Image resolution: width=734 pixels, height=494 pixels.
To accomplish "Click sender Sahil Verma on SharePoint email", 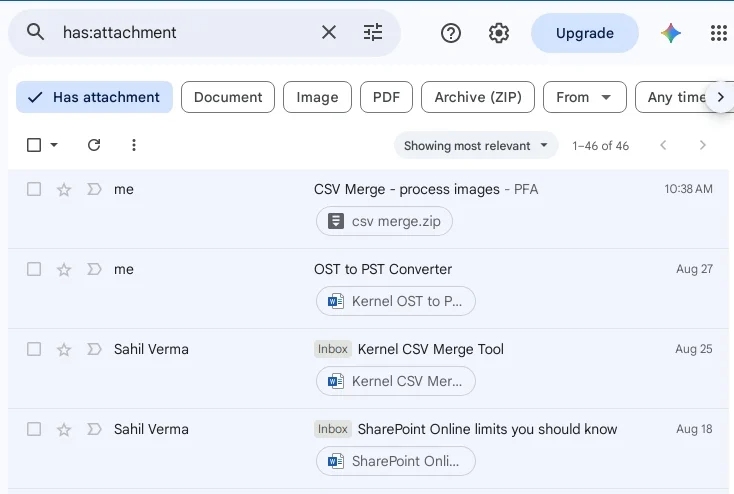I will (x=151, y=429).
